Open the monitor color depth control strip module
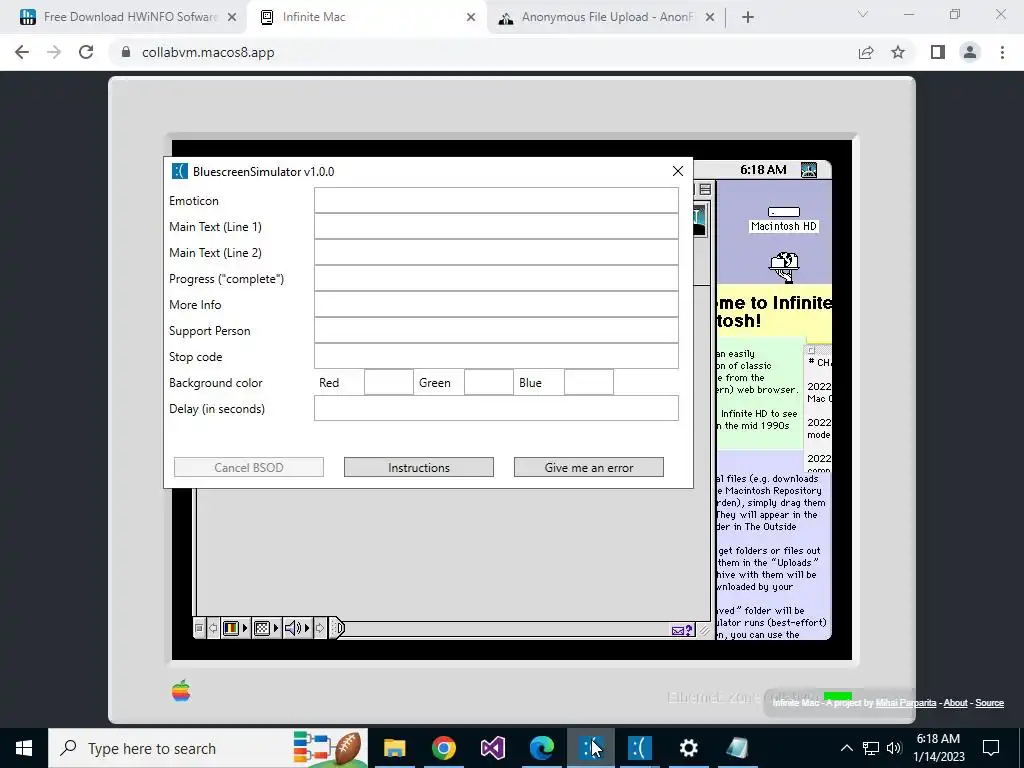Image resolution: width=1024 pixels, height=768 pixels. 235,628
